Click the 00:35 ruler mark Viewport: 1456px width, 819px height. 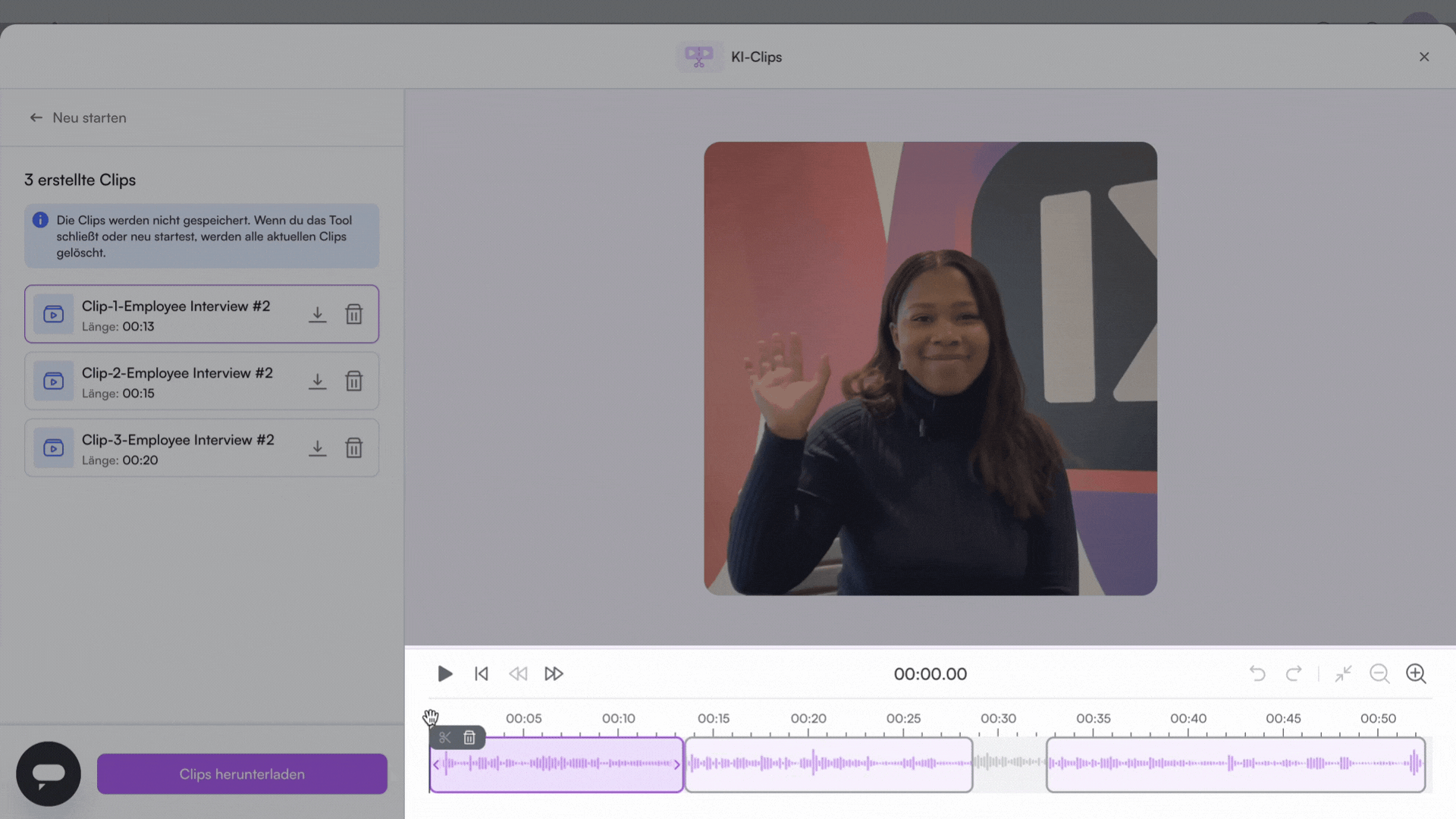[x=1093, y=718]
